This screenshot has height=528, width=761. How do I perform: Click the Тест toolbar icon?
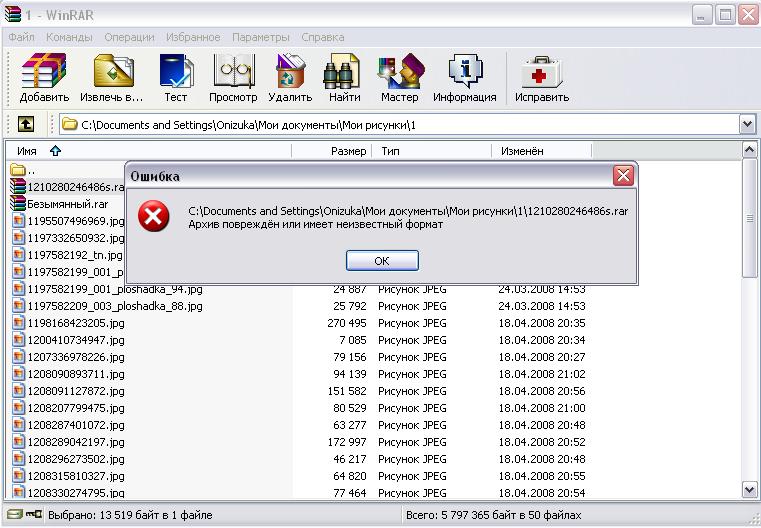pyautogui.click(x=176, y=71)
